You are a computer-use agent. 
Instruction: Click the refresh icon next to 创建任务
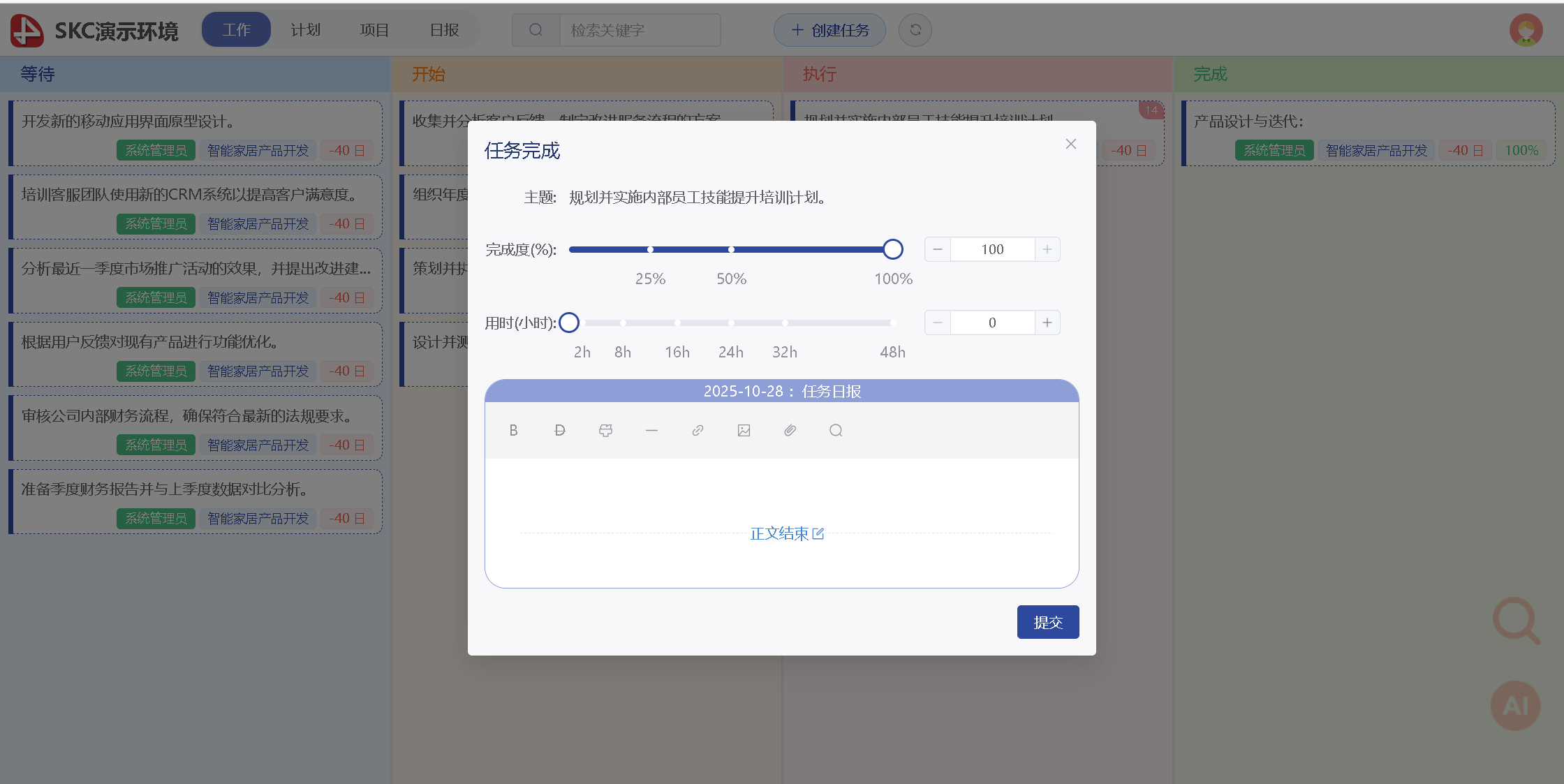(915, 30)
